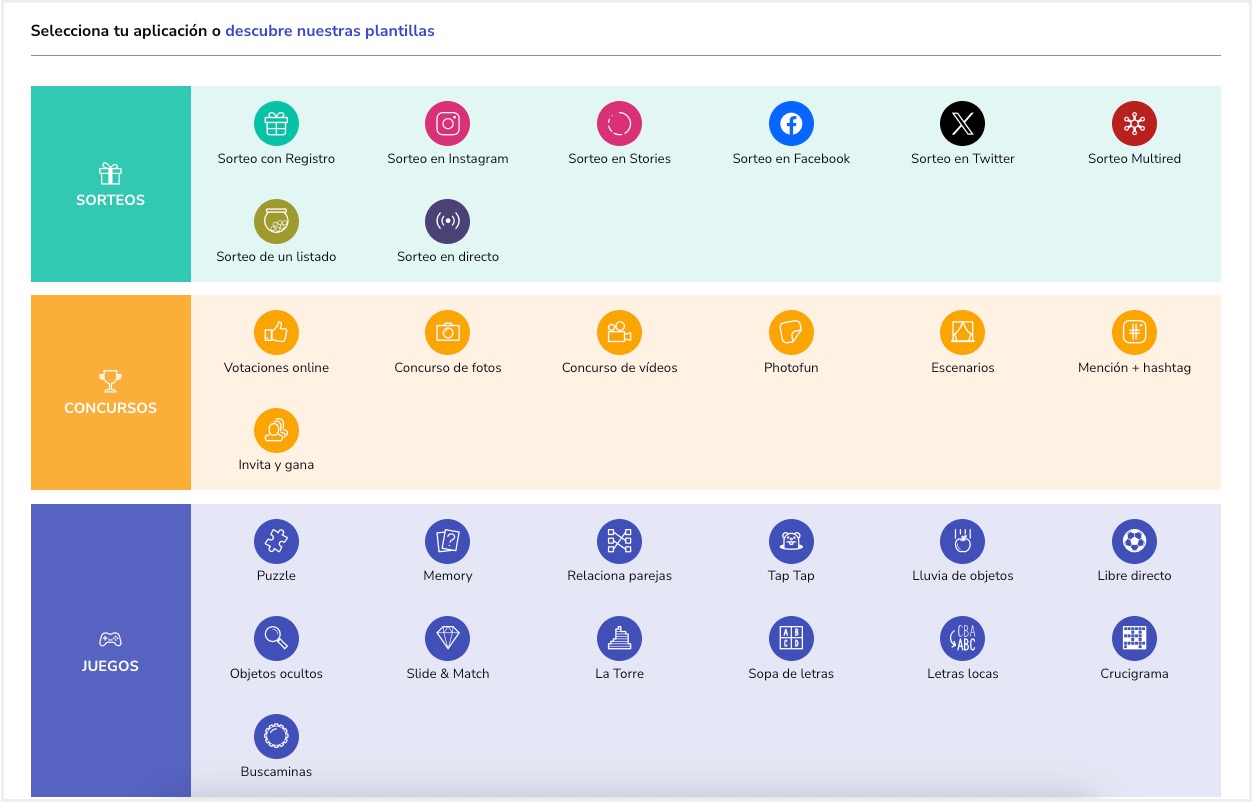Select the Votaciones online thumbs-up icon
The width and height of the screenshot is (1252, 803).
pyautogui.click(x=276, y=333)
